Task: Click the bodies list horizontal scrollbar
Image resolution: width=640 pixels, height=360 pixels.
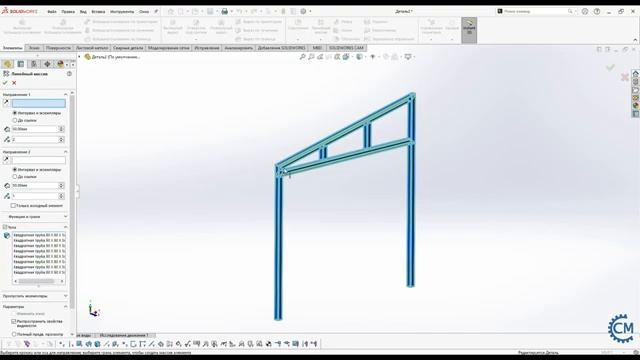Action: tap(38, 281)
